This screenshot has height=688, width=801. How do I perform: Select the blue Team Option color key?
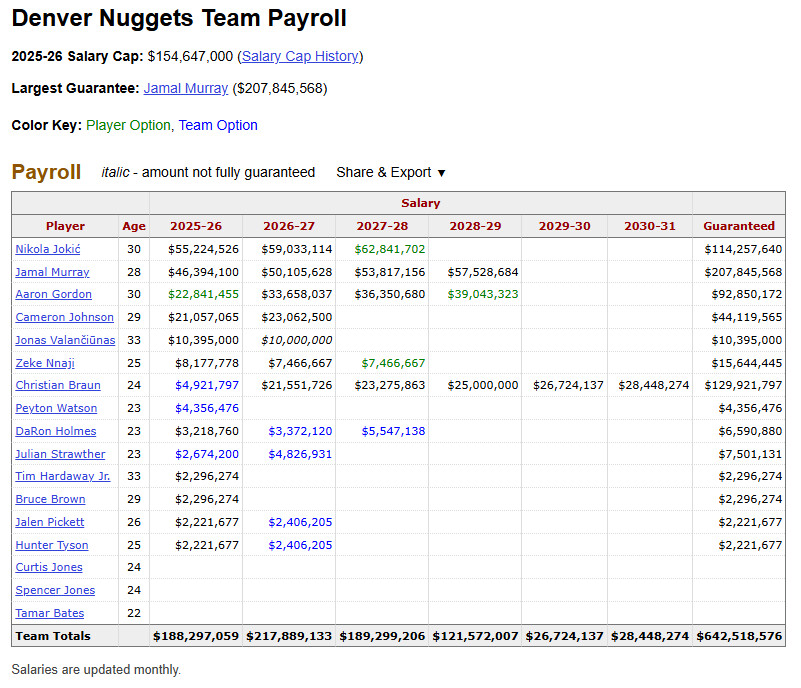coord(218,125)
